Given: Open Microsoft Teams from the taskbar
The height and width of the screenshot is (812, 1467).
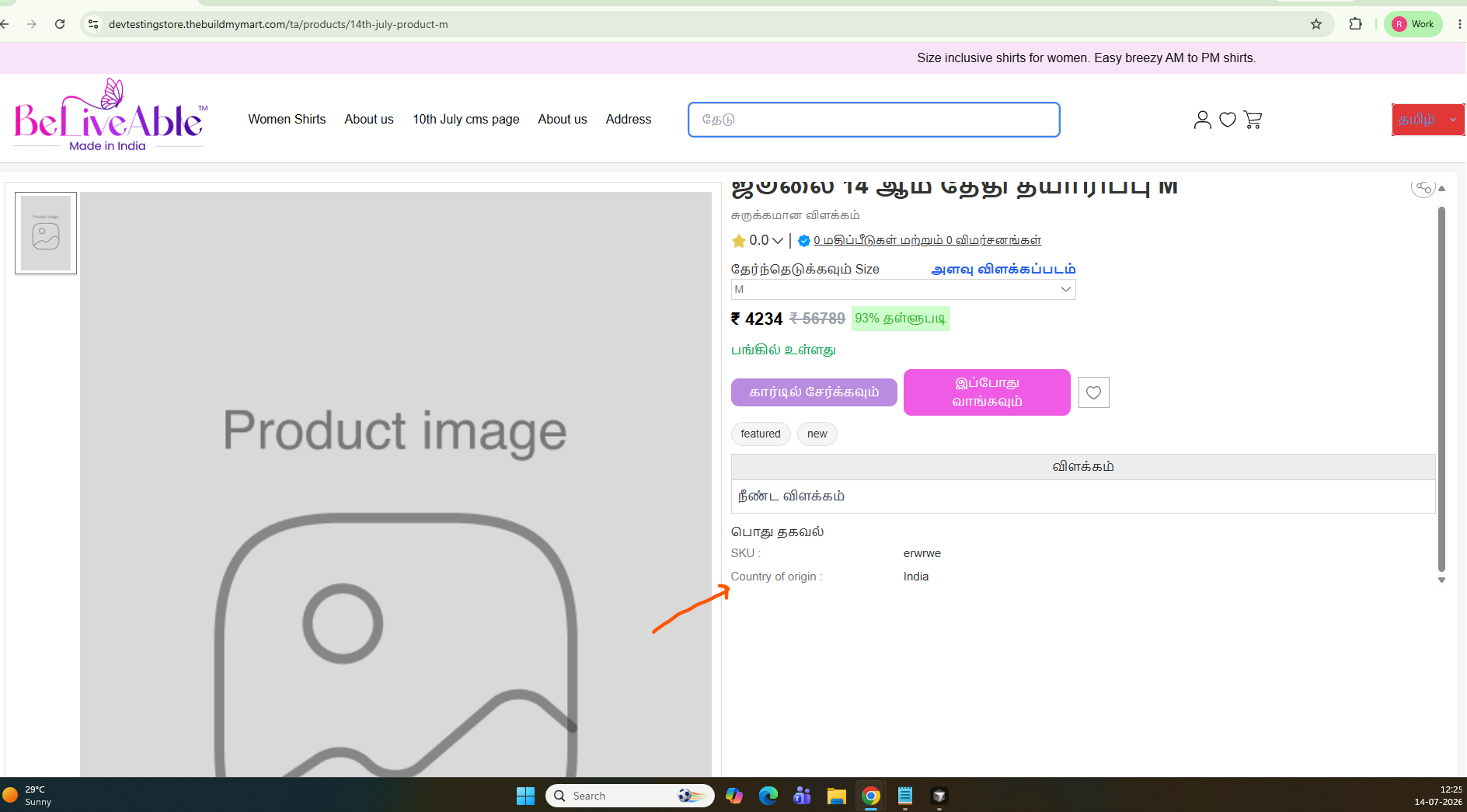Looking at the screenshot, I should coord(803,796).
